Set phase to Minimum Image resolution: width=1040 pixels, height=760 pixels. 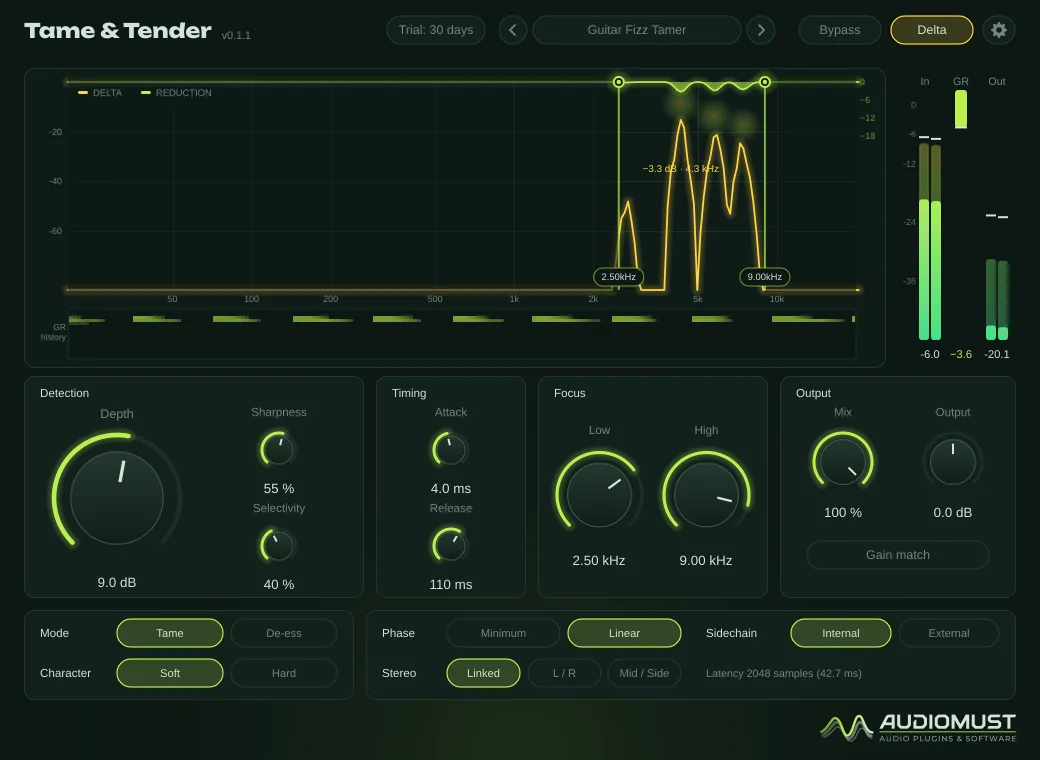coord(503,633)
